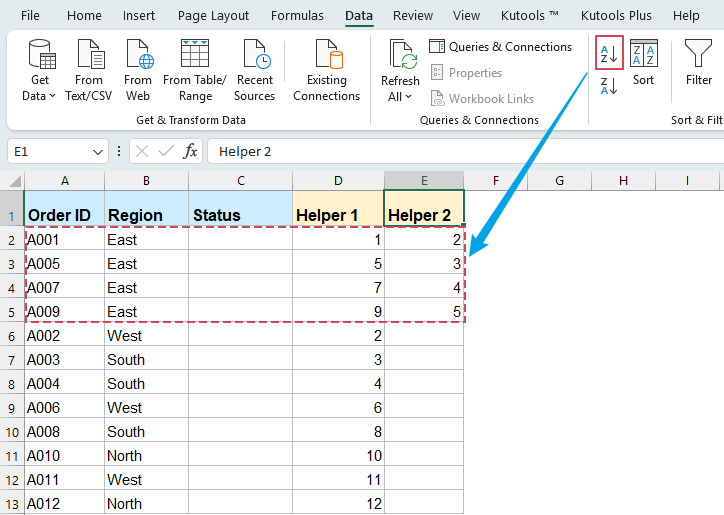Expand the Refresh All dropdown arrow
Image resolution: width=724 pixels, height=515 pixels.
[409, 97]
